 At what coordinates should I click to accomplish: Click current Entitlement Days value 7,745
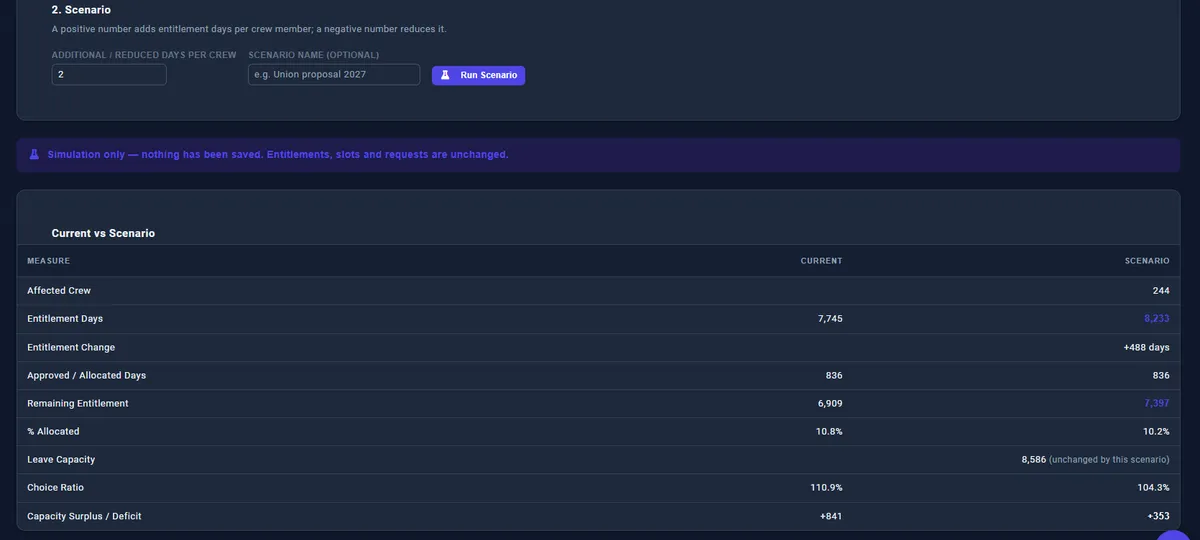pos(830,319)
